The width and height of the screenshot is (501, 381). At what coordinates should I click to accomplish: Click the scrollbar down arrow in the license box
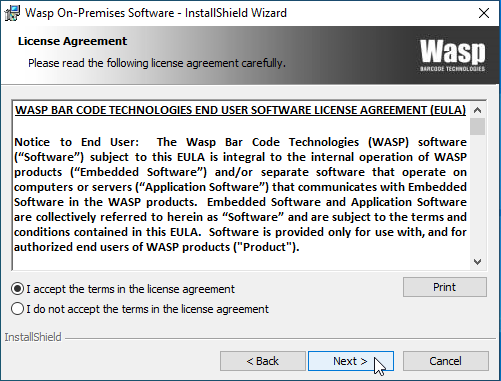[477, 262]
